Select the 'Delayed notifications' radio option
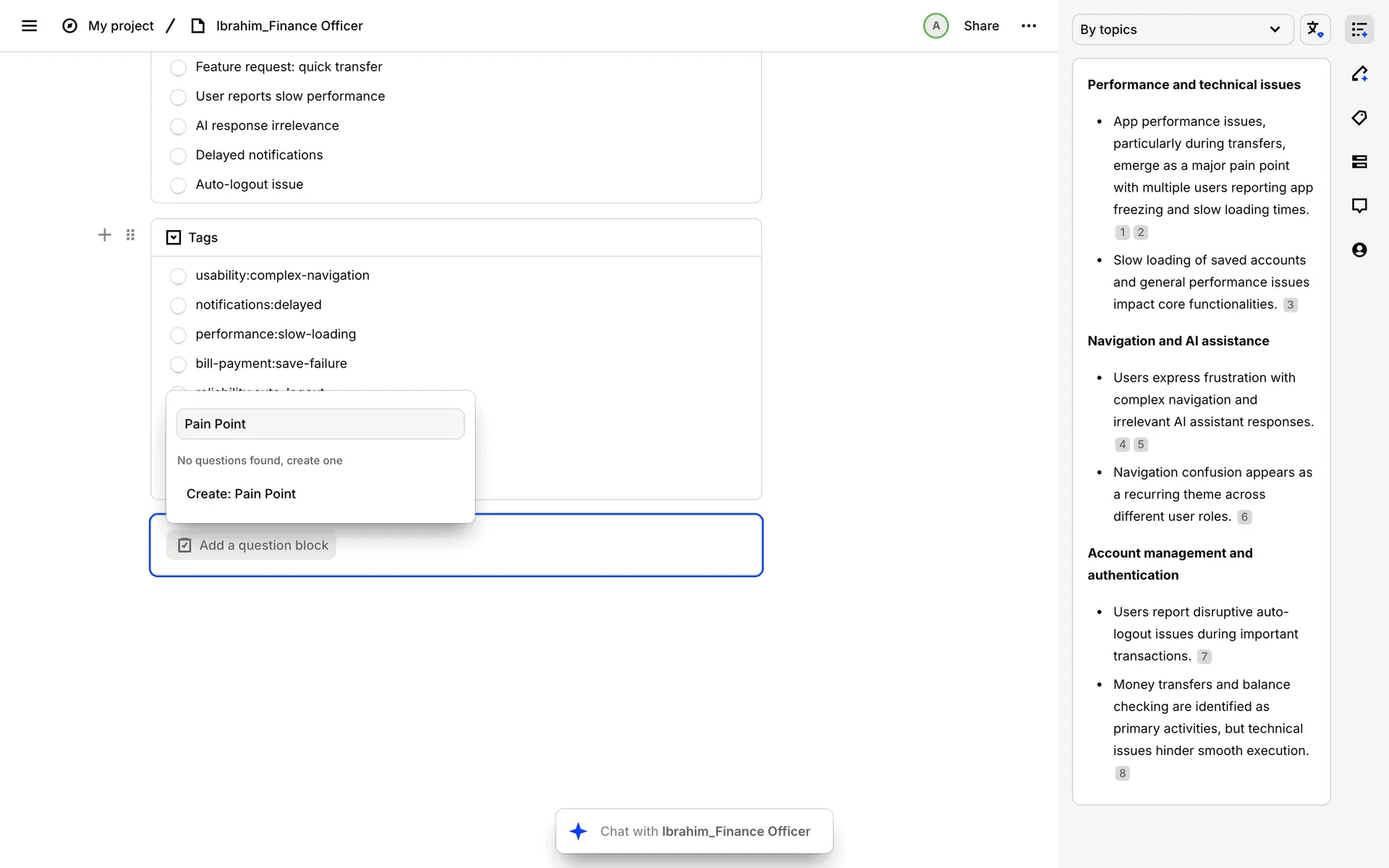 178,156
